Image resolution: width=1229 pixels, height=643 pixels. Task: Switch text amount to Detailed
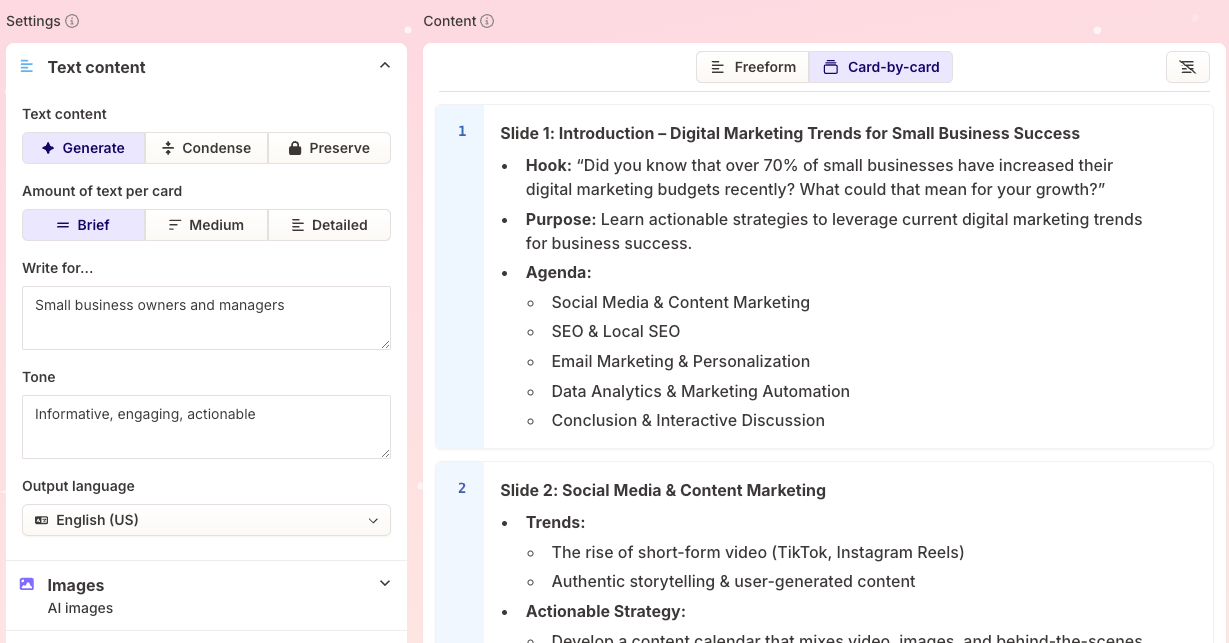(x=329, y=225)
